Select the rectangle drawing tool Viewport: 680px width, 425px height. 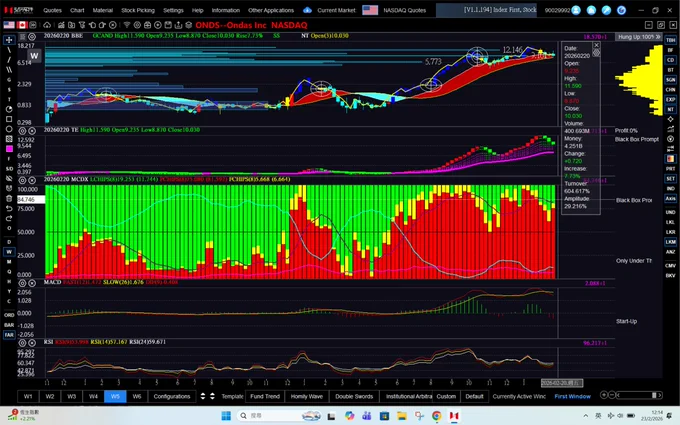coord(9,119)
